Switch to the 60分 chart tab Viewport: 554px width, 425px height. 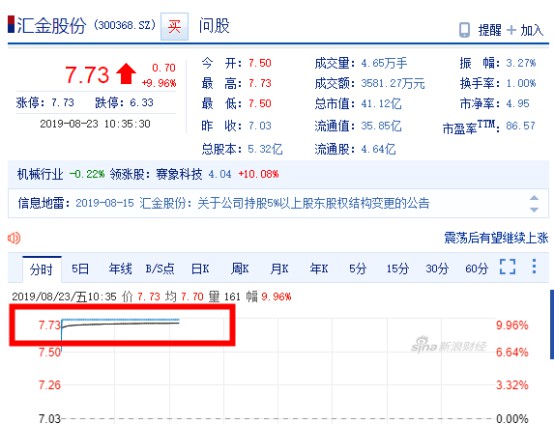click(477, 269)
